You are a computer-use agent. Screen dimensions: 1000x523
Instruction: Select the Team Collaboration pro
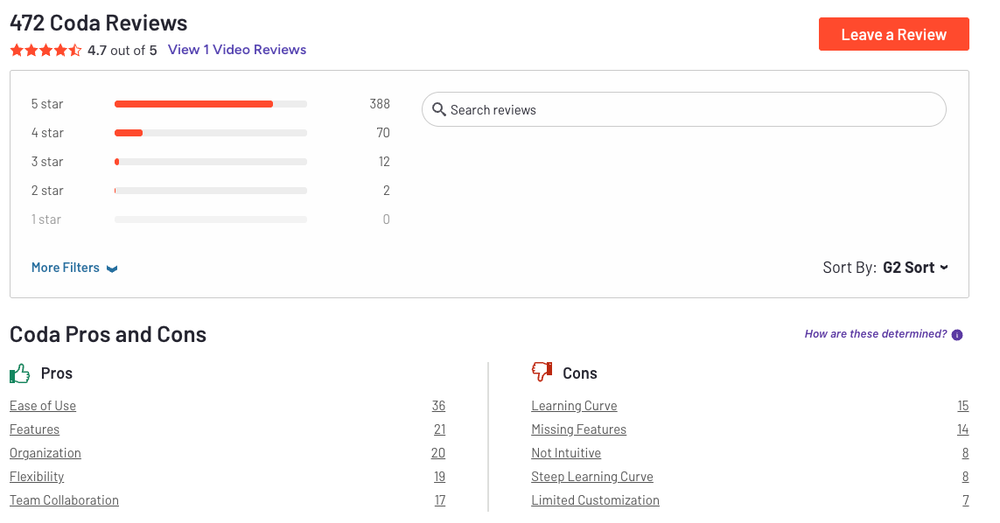64,500
